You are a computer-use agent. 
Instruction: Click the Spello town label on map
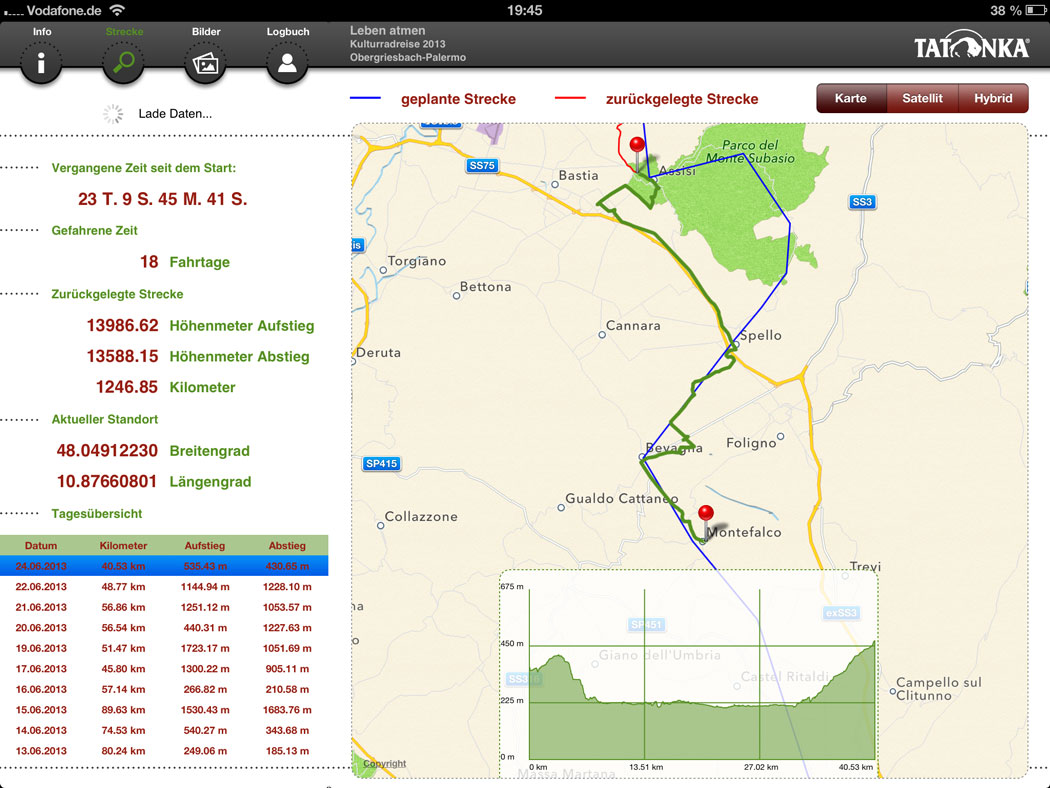click(760, 335)
